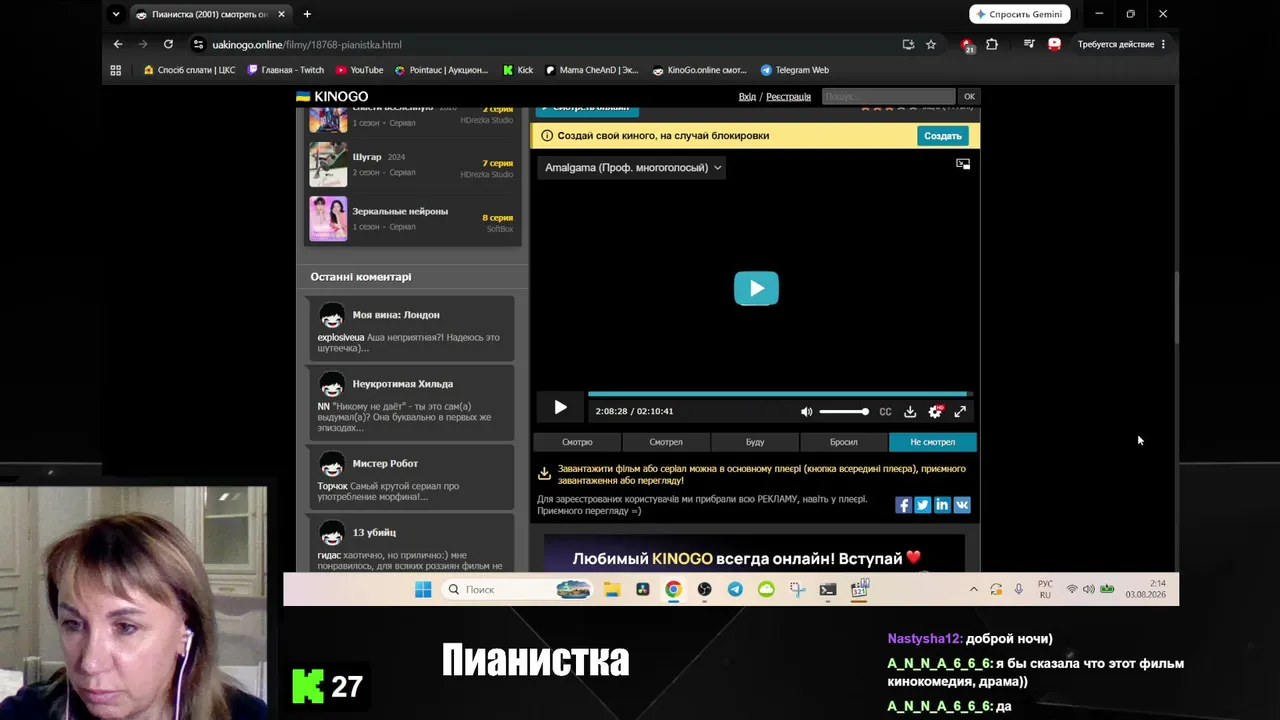This screenshot has width=1280, height=720.
Task: Share the page on VK
Action: 962,505
